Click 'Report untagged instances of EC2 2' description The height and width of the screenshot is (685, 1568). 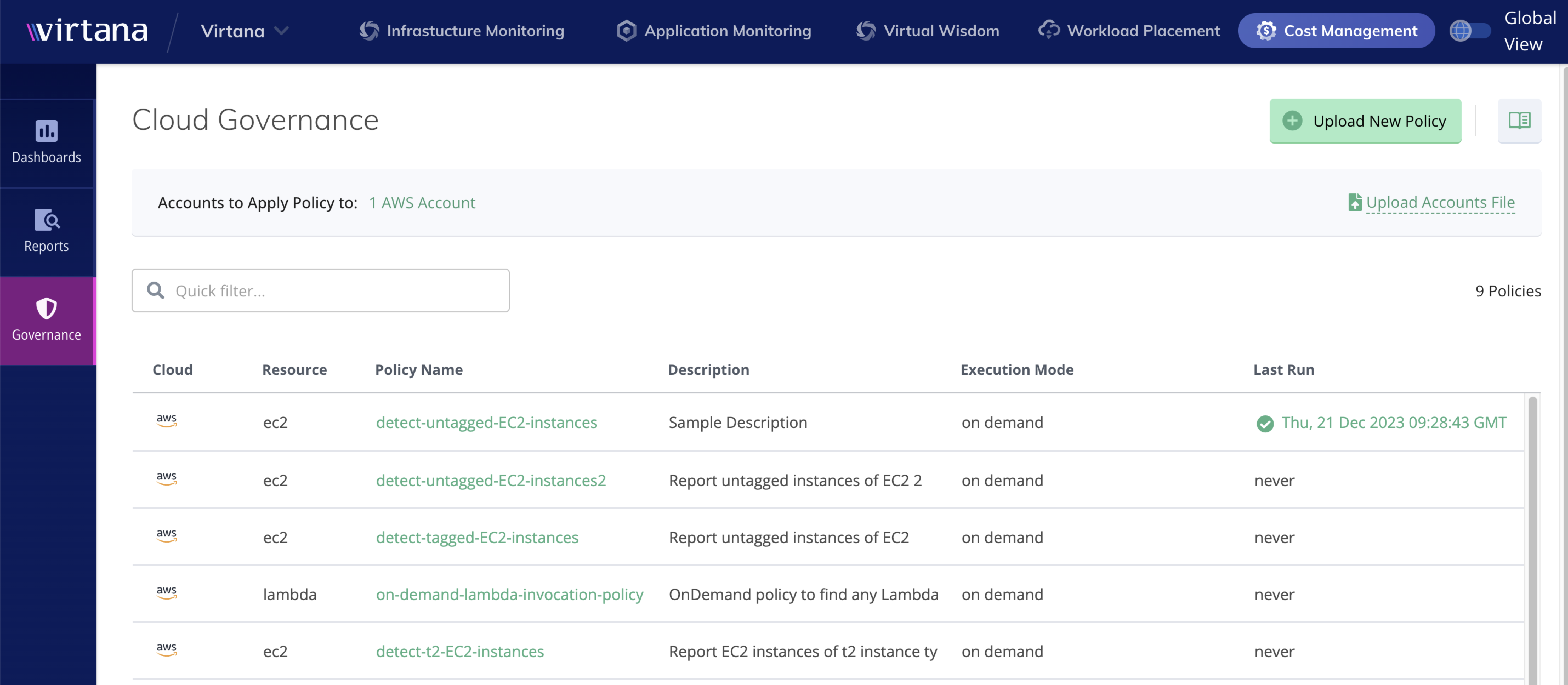[x=795, y=481]
